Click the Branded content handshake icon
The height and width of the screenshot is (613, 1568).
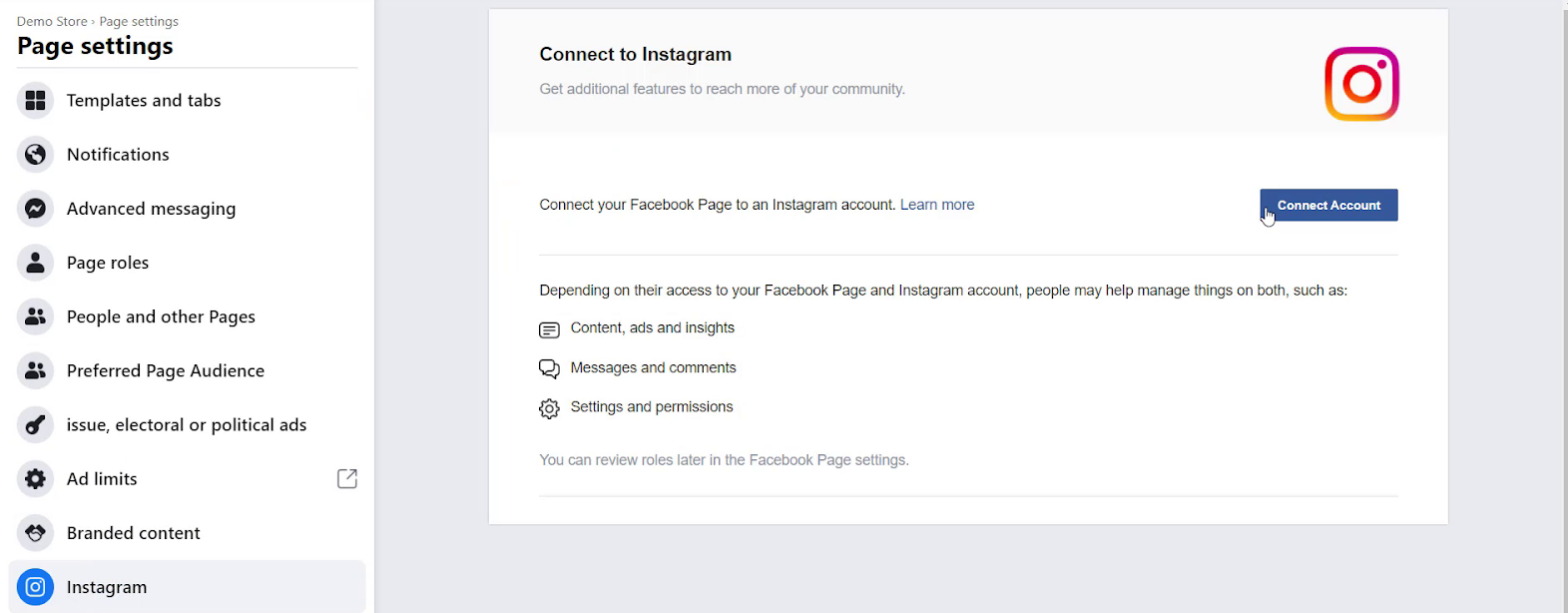35,532
